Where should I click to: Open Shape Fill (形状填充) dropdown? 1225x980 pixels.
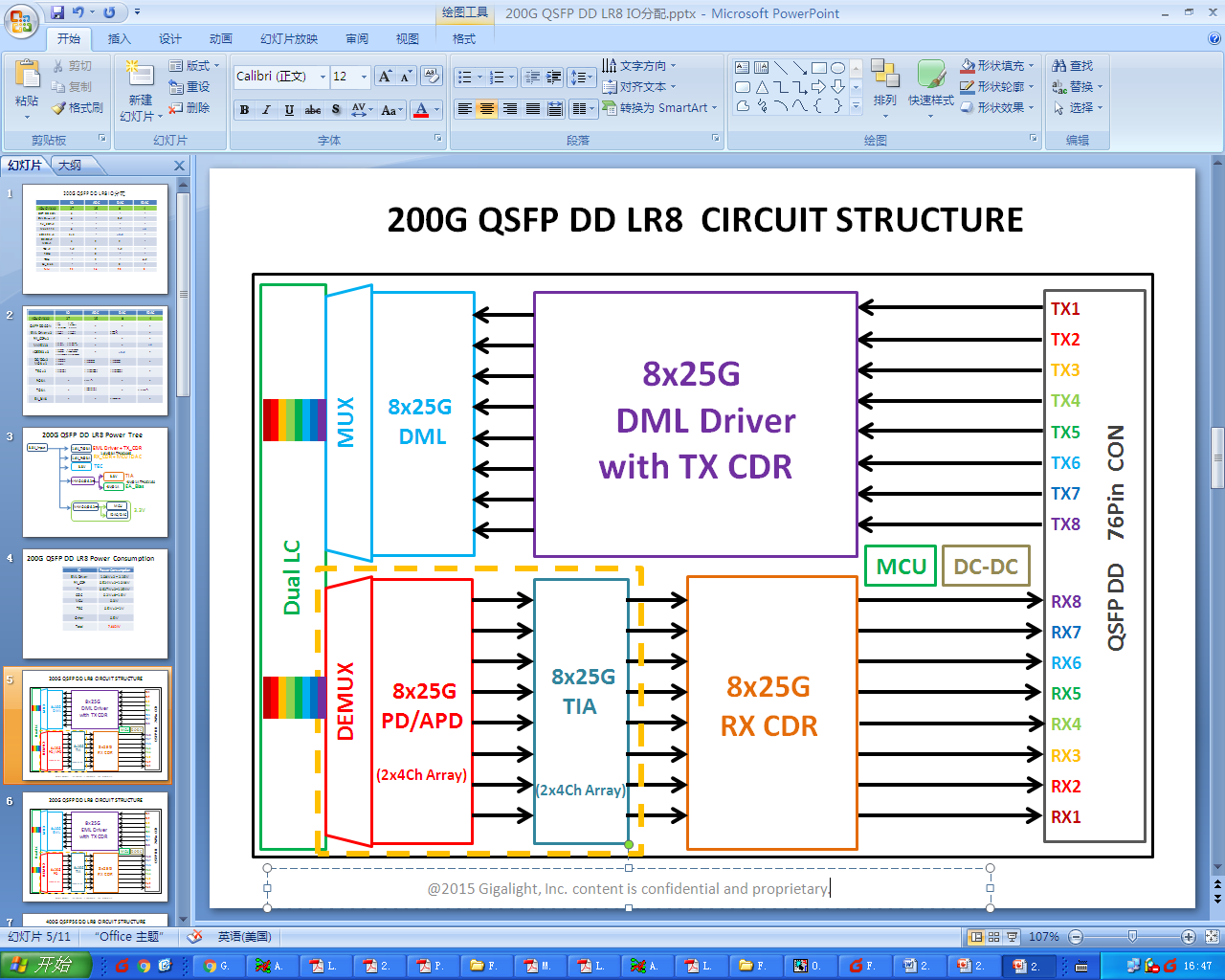997,66
